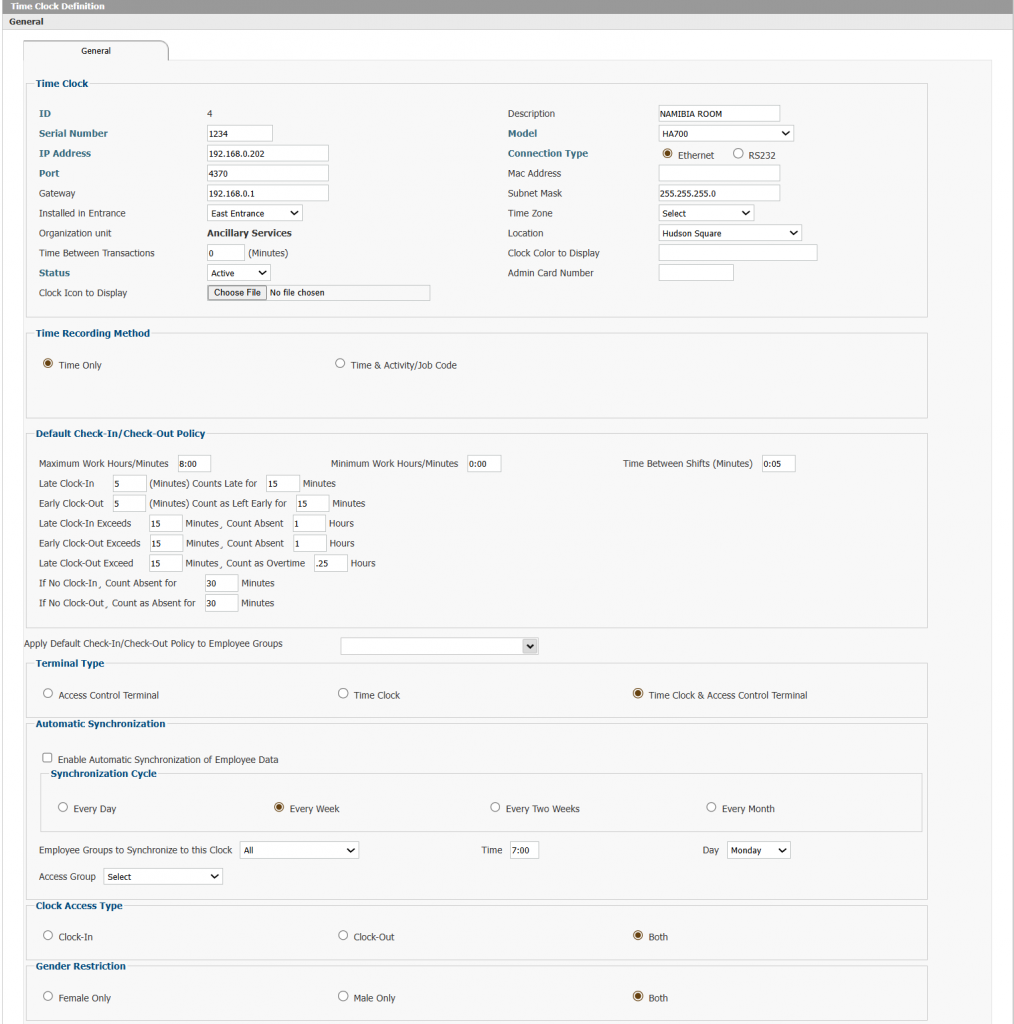Click the Late Clock-In Exceeds minutes field
Screen dimensions: 1014x1024
click(x=165, y=523)
